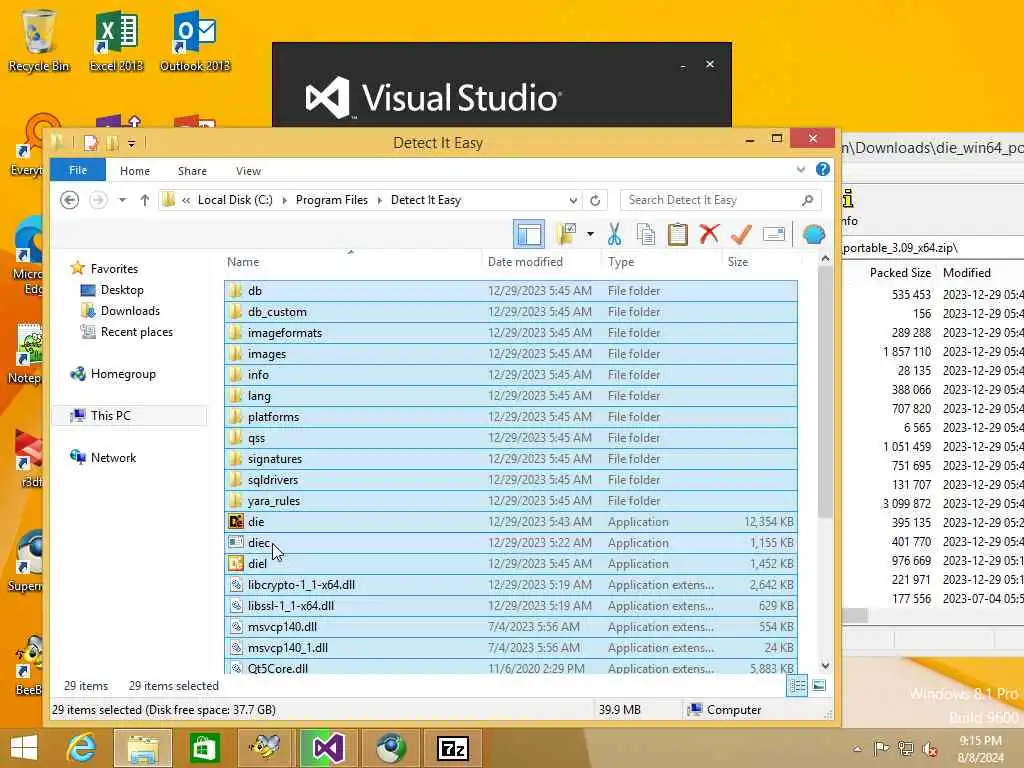Viewport: 1024px width, 768px height.
Task: Select Recent places in navigation pane
Action: (x=136, y=332)
